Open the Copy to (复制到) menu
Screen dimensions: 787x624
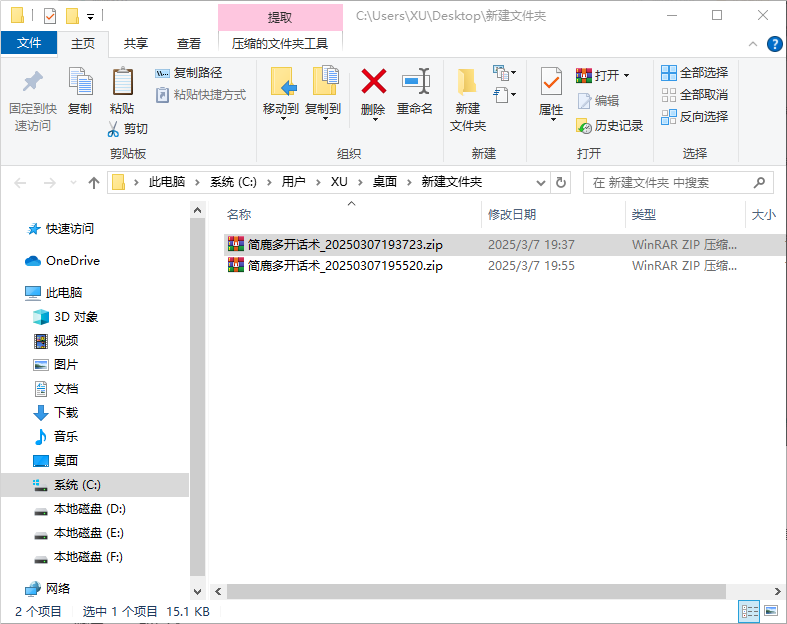[x=324, y=93]
